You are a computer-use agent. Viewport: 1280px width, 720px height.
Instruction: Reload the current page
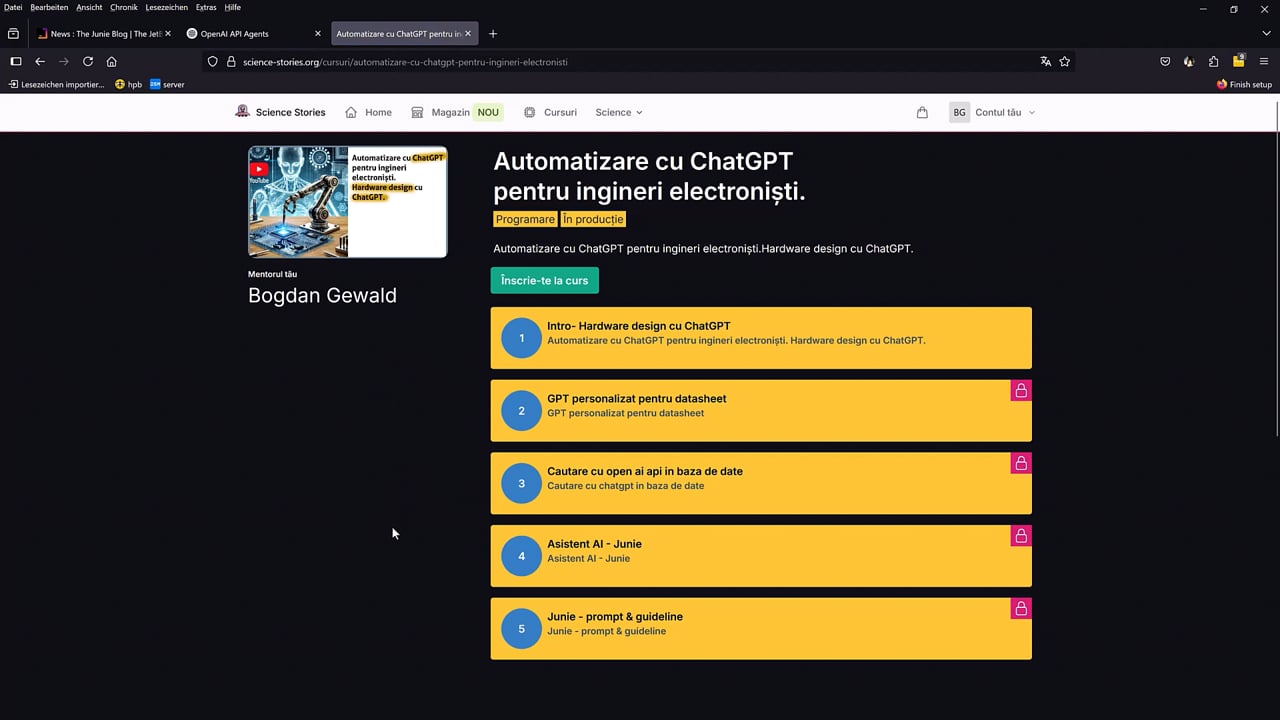[88, 61]
